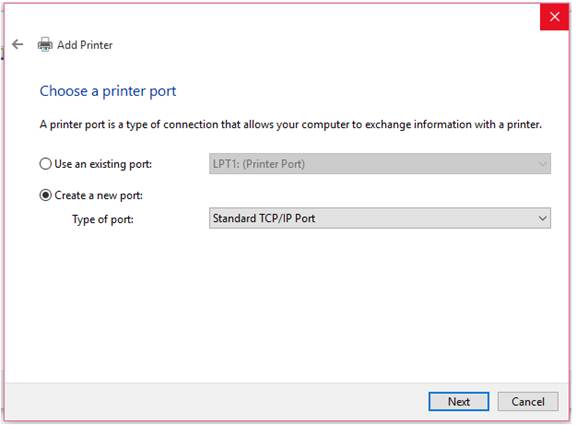Click the 'Create a new port:' label text

[98, 195]
